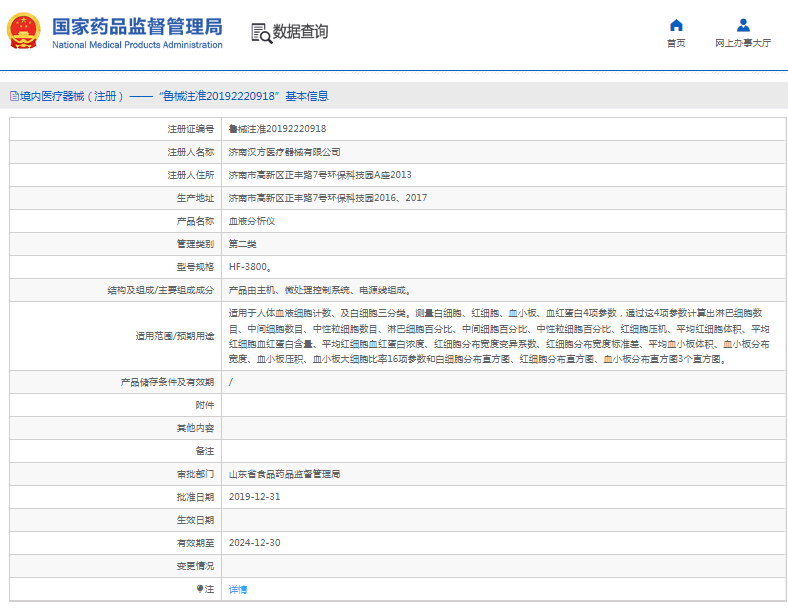
Task: Click the 首页 house icon
Action: click(x=676, y=25)
